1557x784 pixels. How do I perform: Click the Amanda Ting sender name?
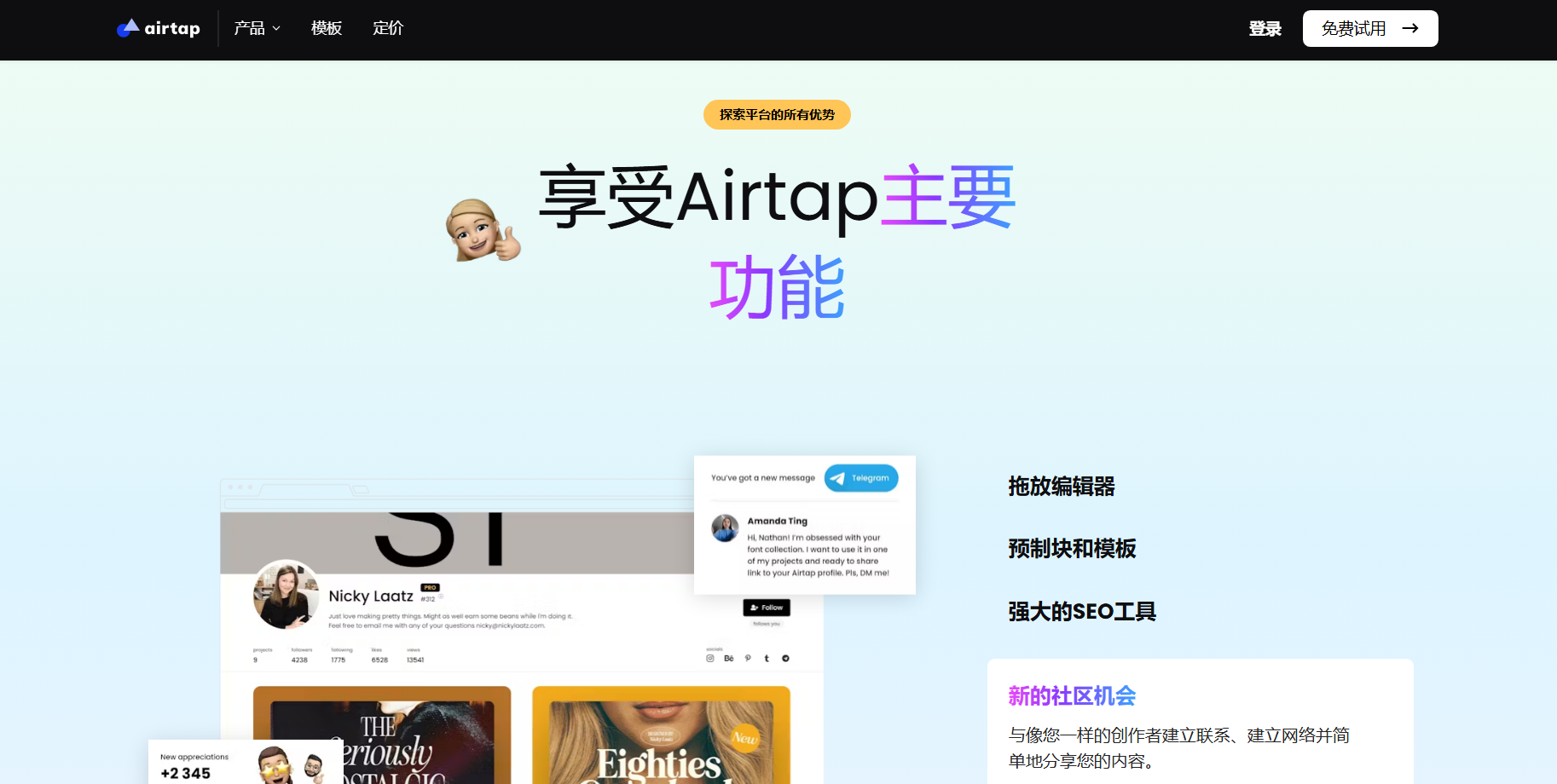click(778, 521)
